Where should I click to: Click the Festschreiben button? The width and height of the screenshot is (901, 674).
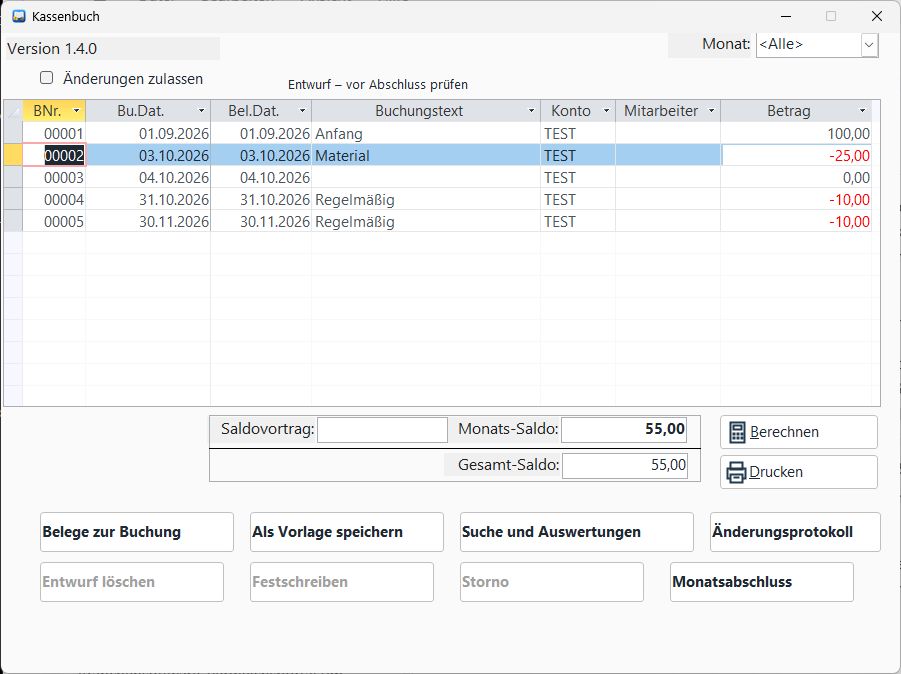(342, 582)
